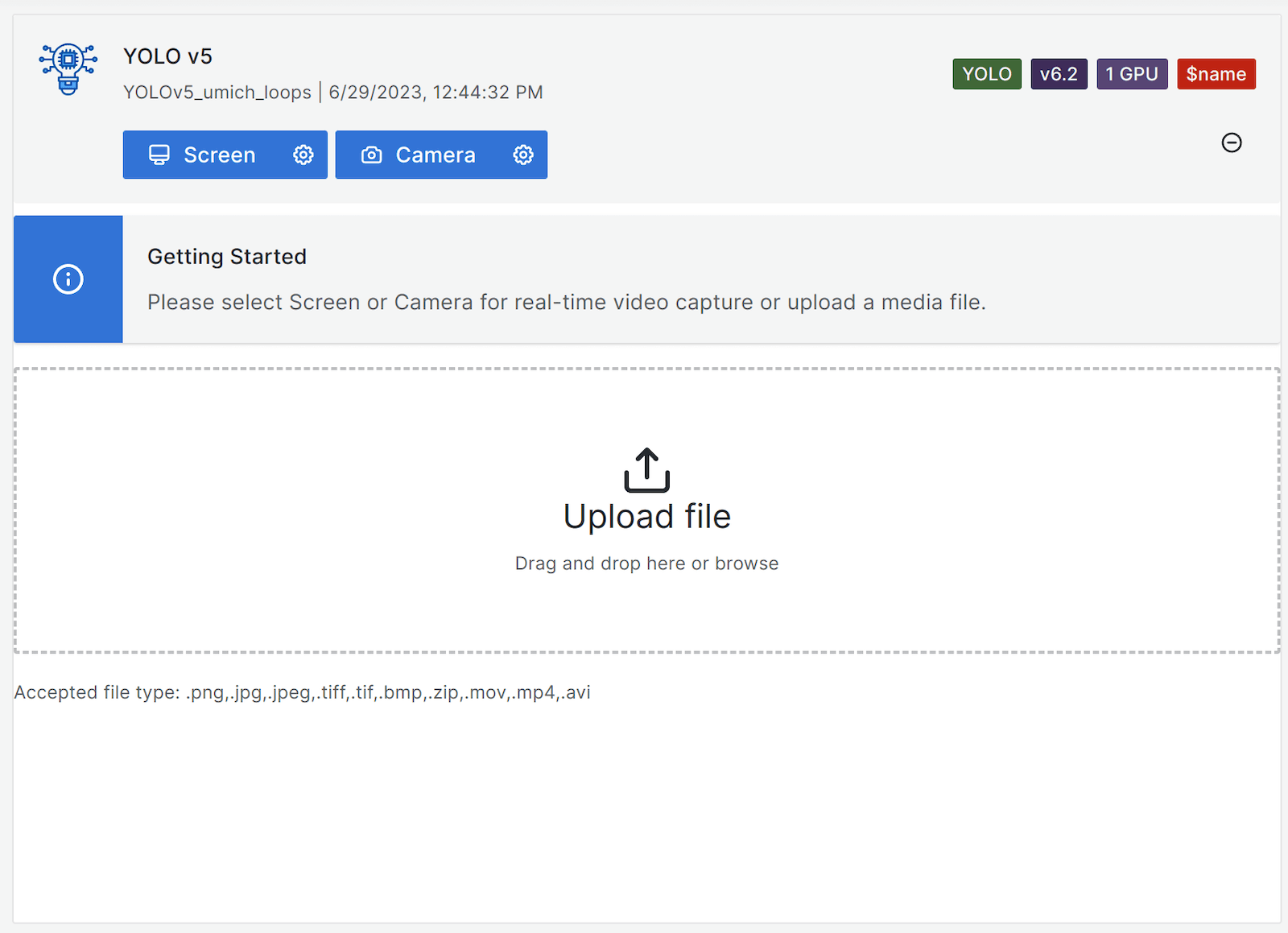The width and height of the screenshot is (1288, 933).
Task: Click the Getting Started heading
Action: 227,257
